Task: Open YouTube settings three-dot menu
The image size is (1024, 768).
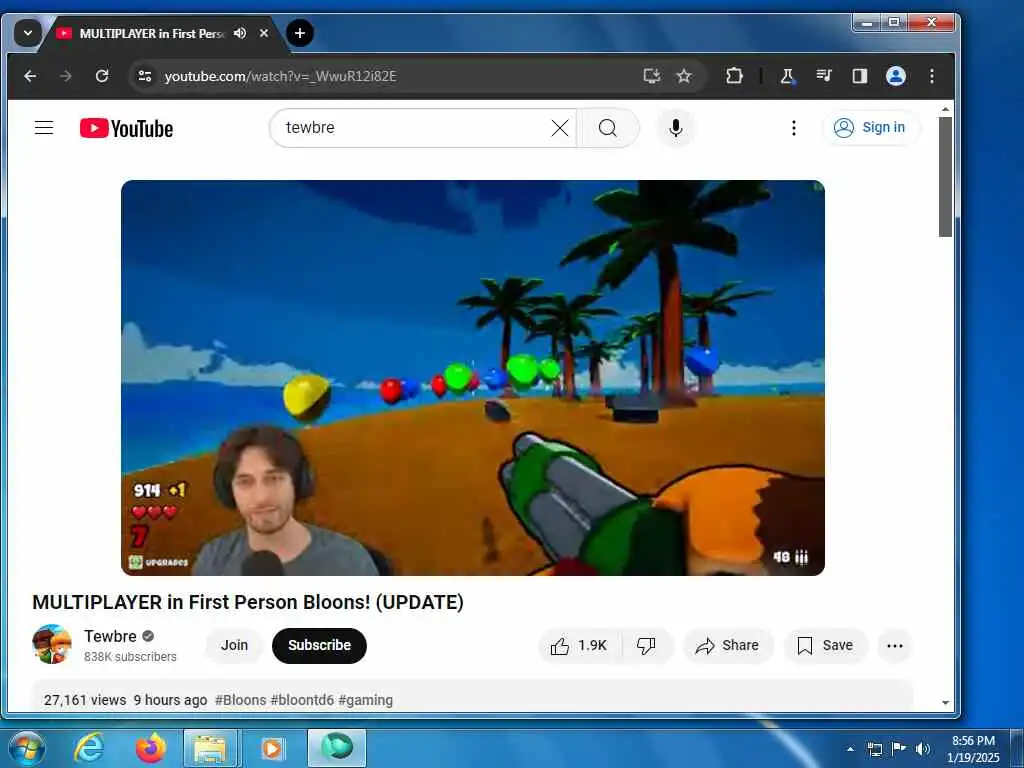Action: pos(793,128)
